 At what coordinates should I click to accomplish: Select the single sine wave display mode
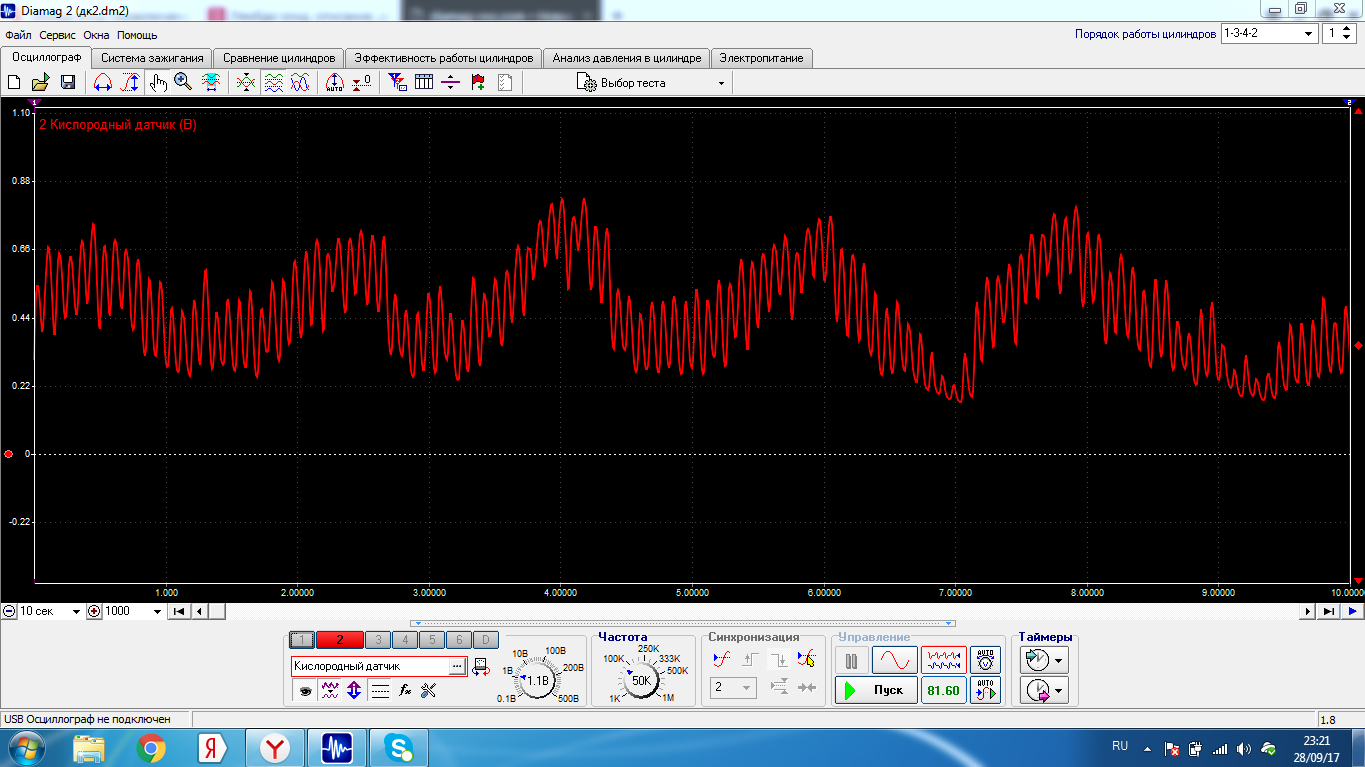point(894,660)
